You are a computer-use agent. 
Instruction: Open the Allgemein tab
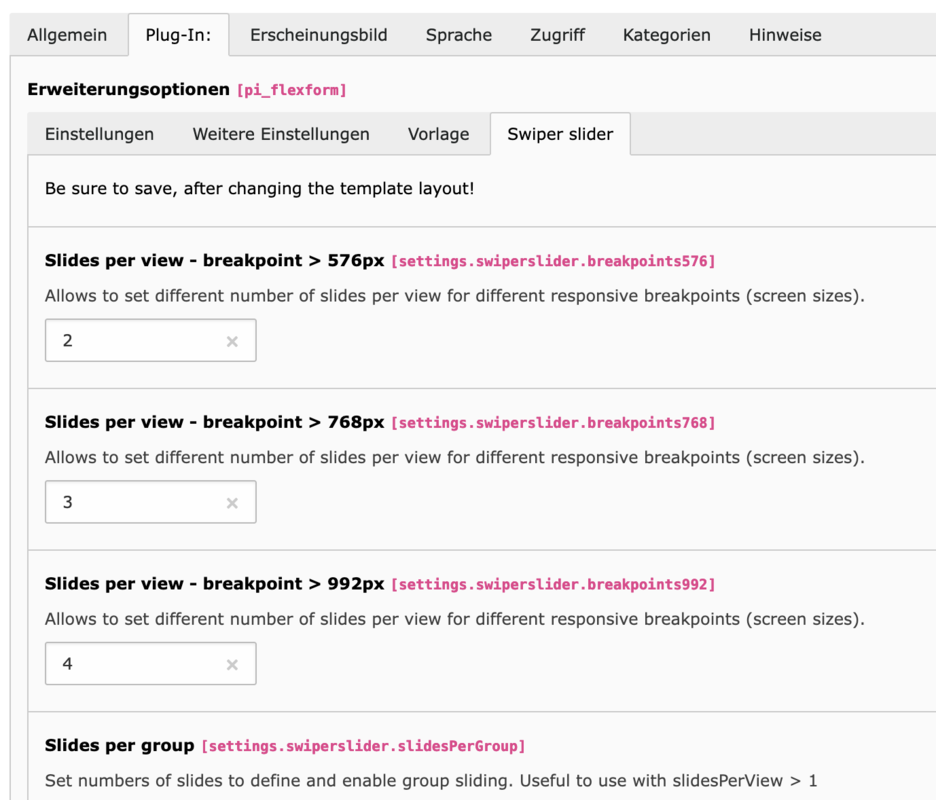67,35
